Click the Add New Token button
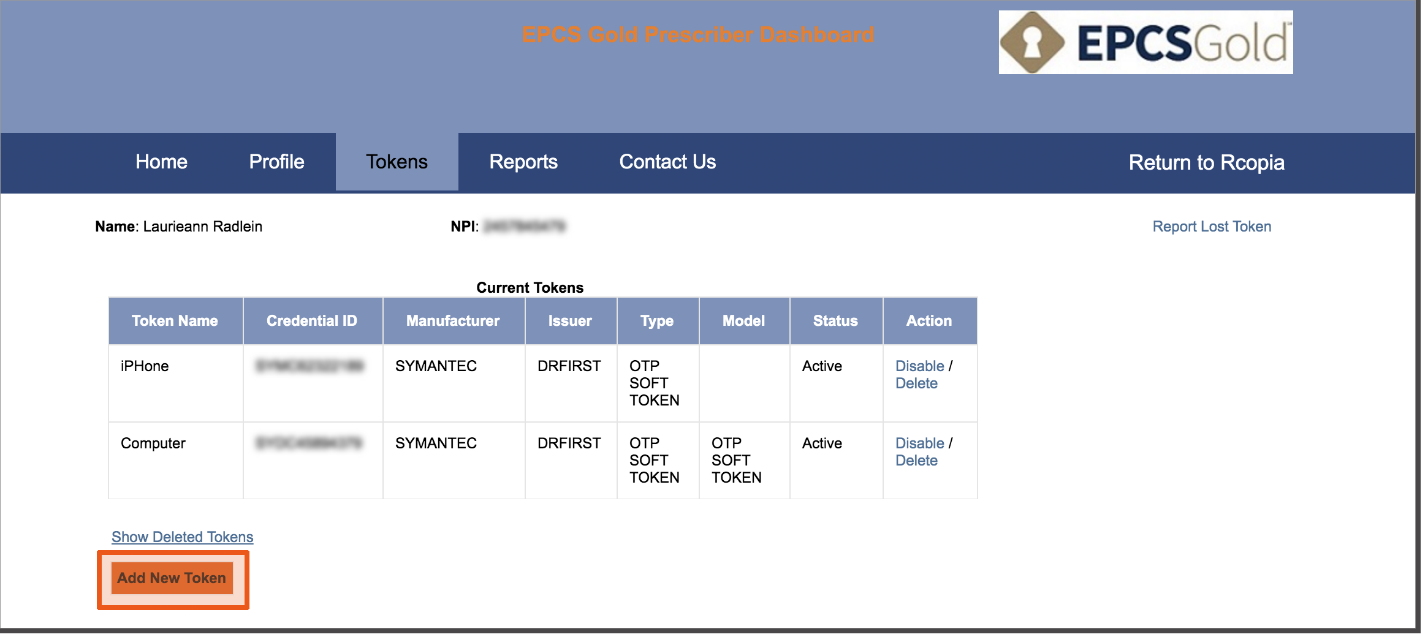This screenshot has width=1428, height=637. point(172,578)
